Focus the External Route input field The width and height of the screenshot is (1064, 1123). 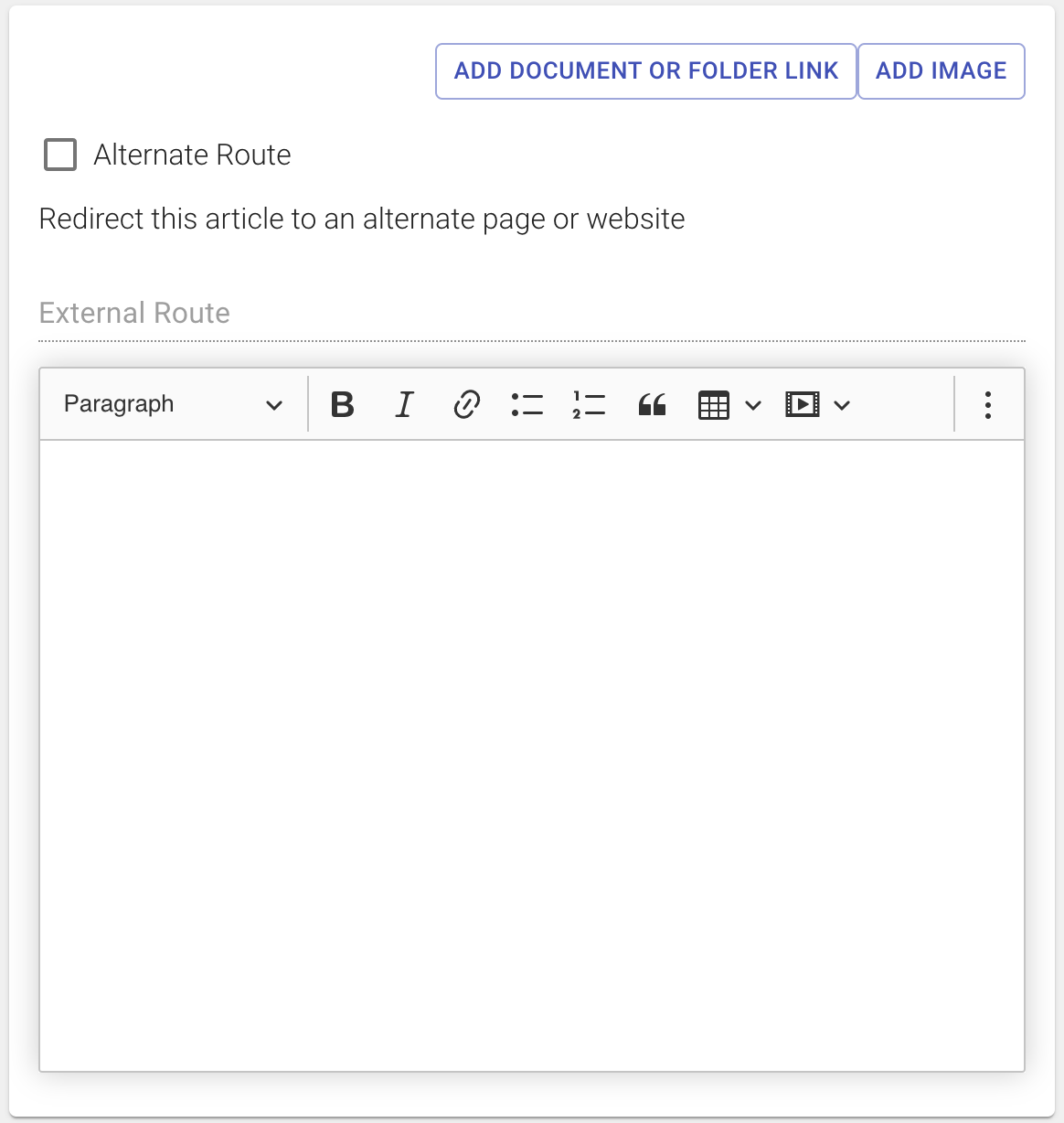[532, 314]
